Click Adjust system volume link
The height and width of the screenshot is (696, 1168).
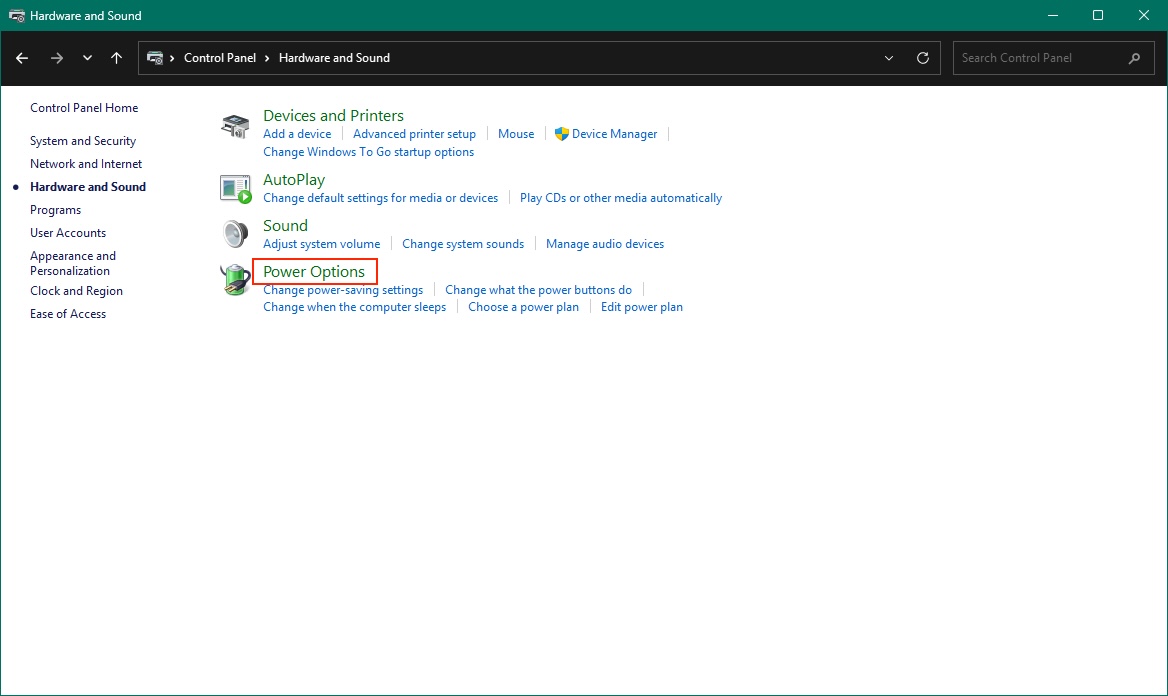click(x=321, y=244)
